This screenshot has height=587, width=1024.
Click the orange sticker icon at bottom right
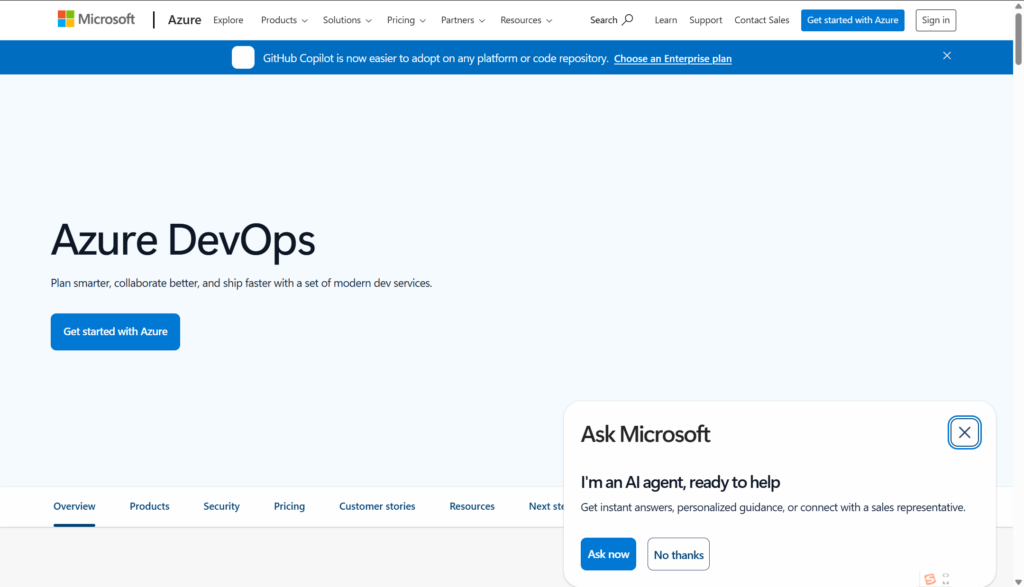[x=930, y=579]
